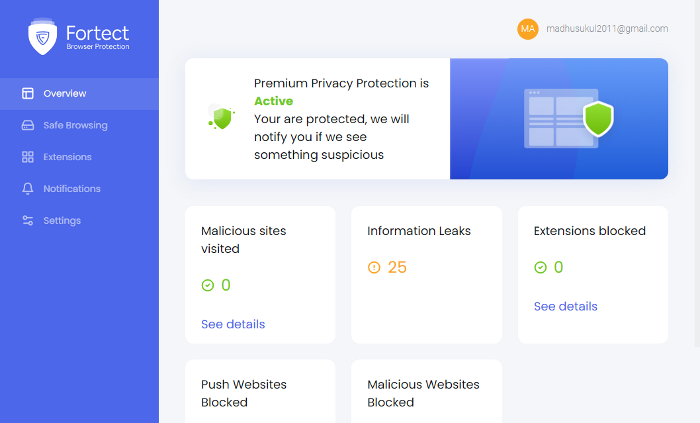Click the Safe Browsing drive icon
The image size is (700, 423).
pos(28,125)
